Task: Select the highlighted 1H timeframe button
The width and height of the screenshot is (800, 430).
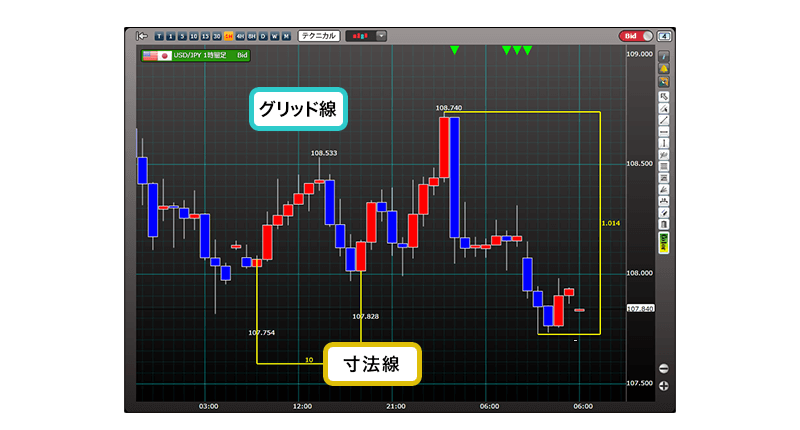Action: pos(229,36)
